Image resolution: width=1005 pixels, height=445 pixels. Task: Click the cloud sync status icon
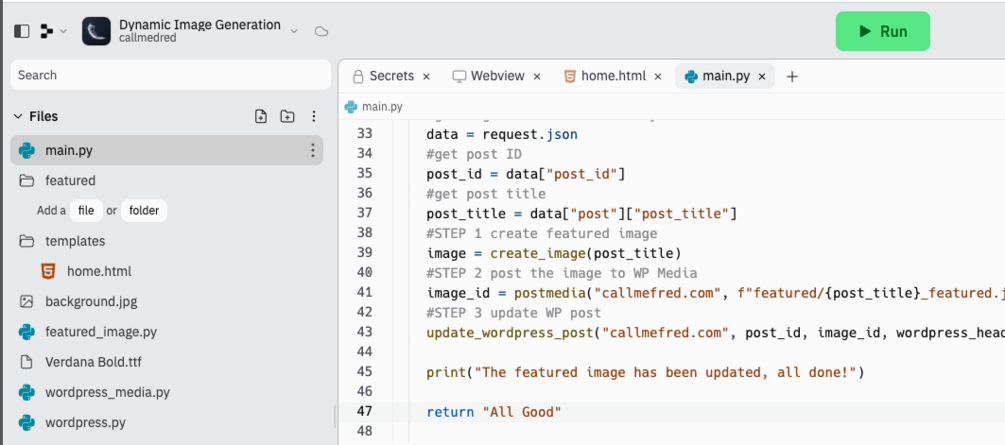321,31
